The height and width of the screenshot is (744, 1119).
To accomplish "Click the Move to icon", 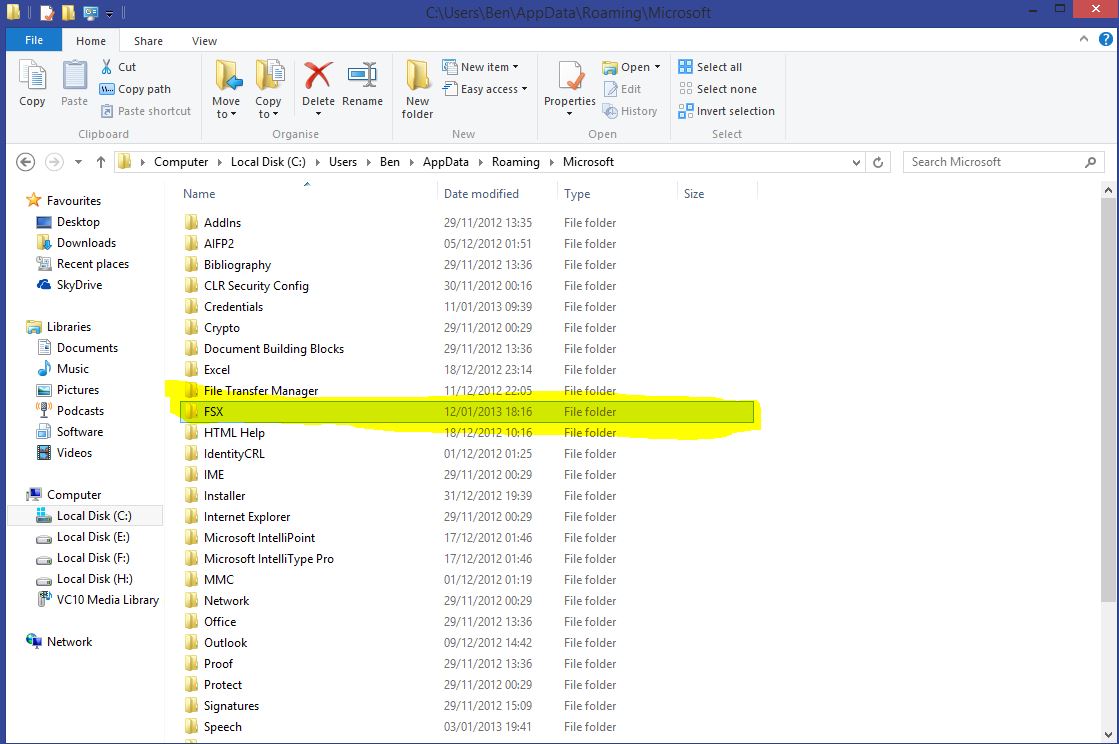I will click(226, 76).
